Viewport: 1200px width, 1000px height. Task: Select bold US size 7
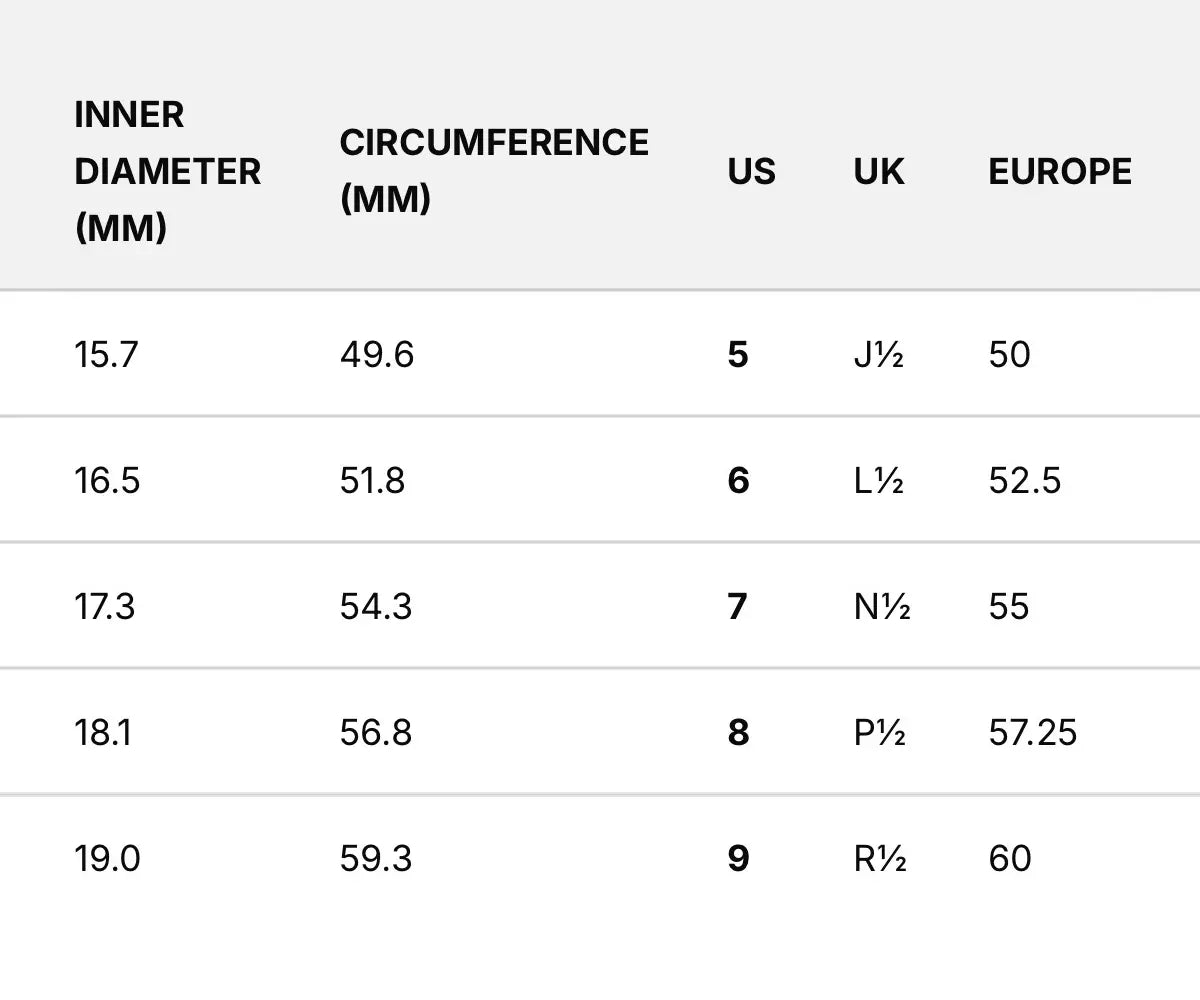coord(738,607)
